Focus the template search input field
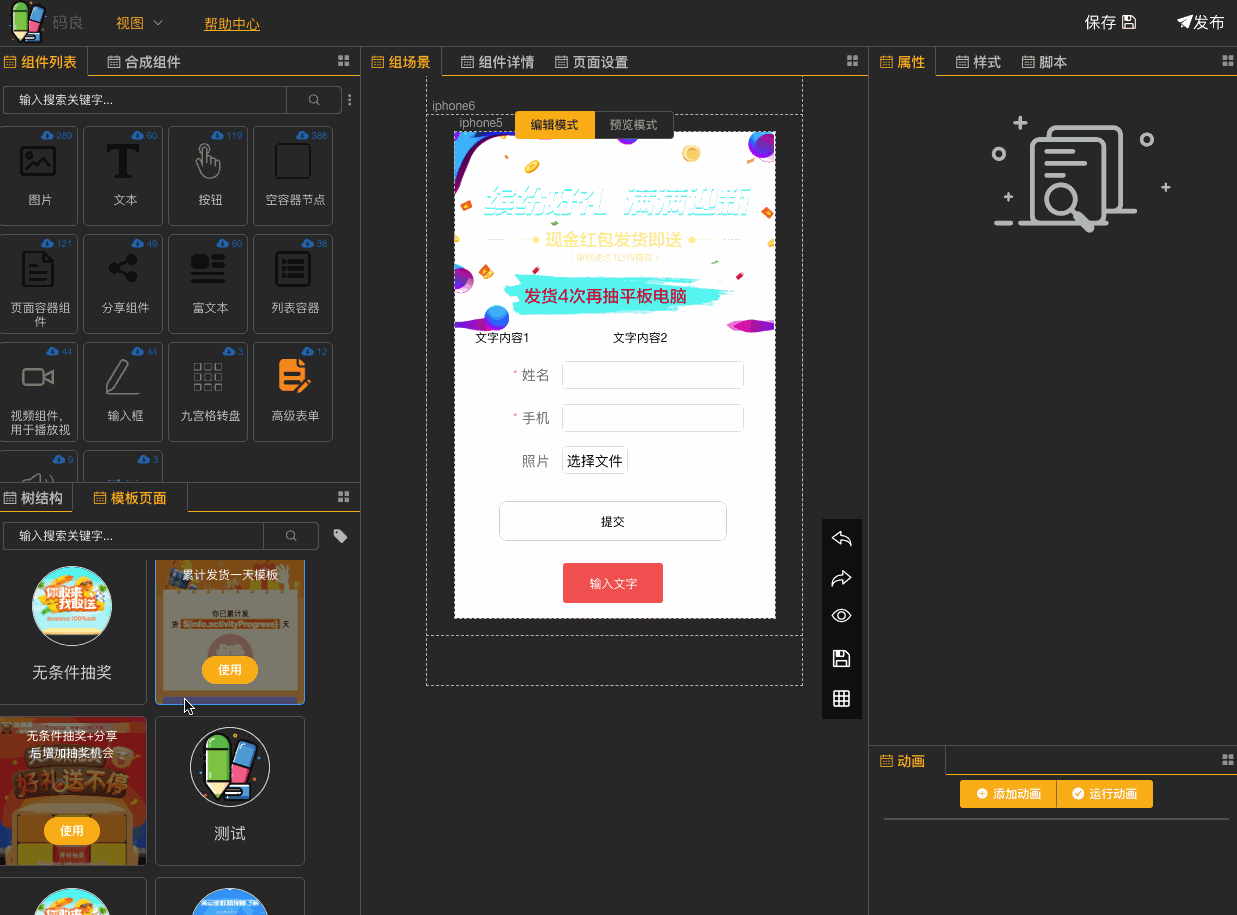Viewport: 1237px width, 915px height. point(134,536)
